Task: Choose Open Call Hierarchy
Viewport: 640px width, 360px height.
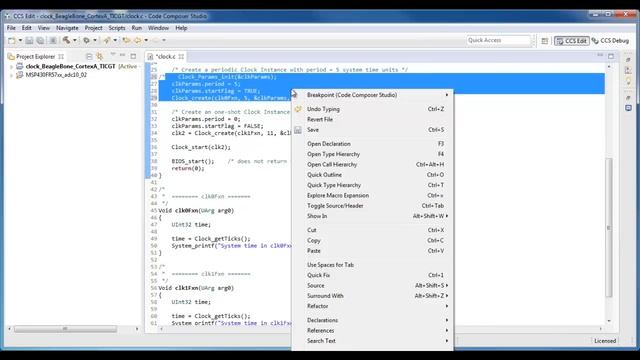Action: [372, 164]
